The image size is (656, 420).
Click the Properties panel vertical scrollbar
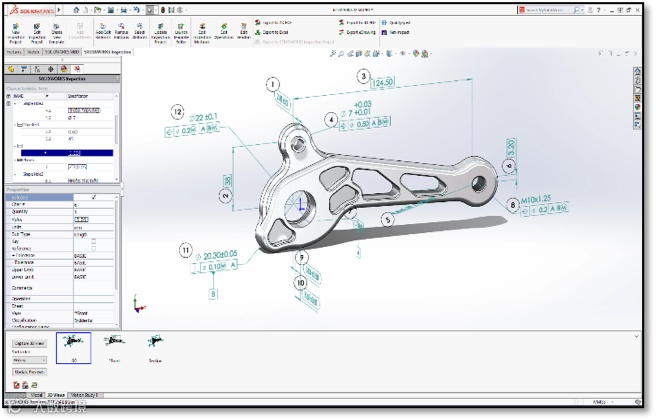[117, 247]
